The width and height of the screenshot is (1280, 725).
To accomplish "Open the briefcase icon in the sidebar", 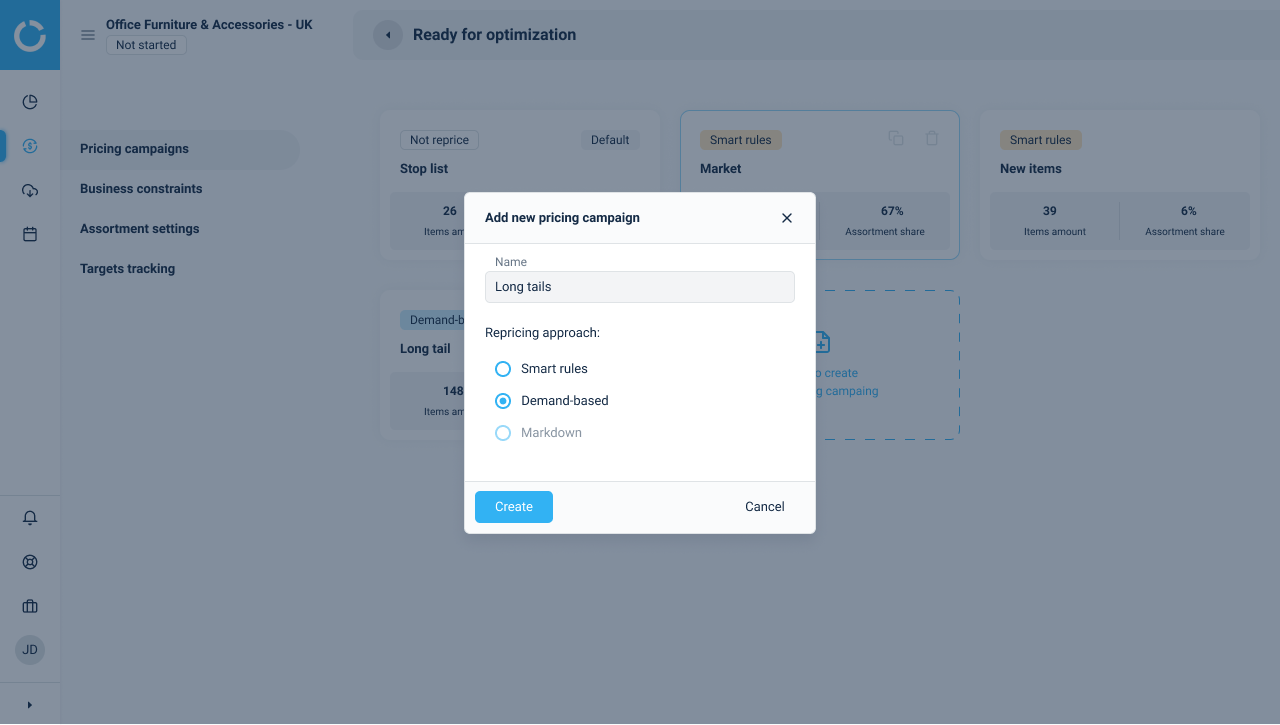I will (x=30, y=606).
